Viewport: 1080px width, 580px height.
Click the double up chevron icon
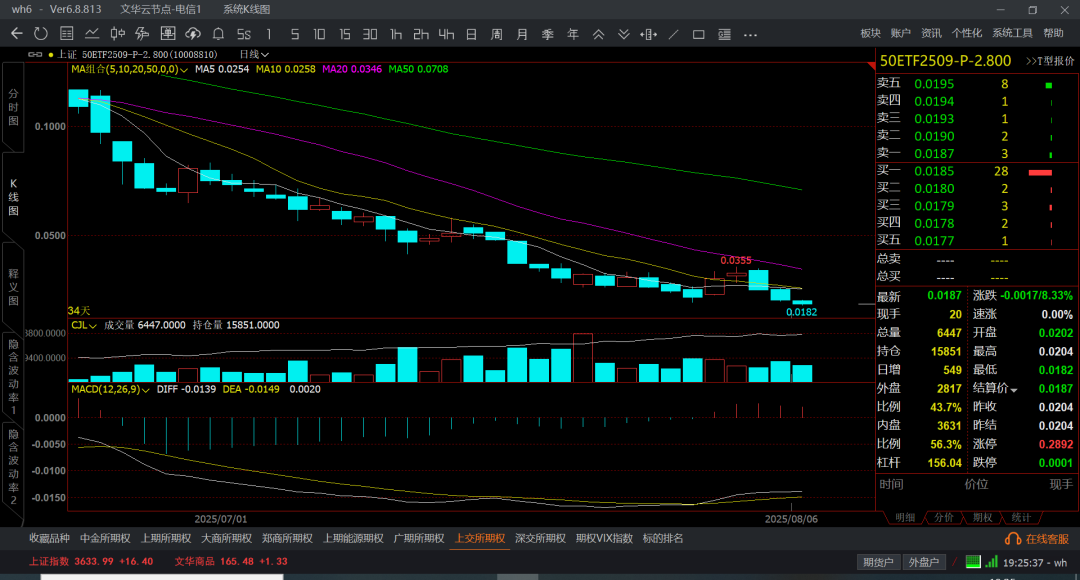click(598, 34)
